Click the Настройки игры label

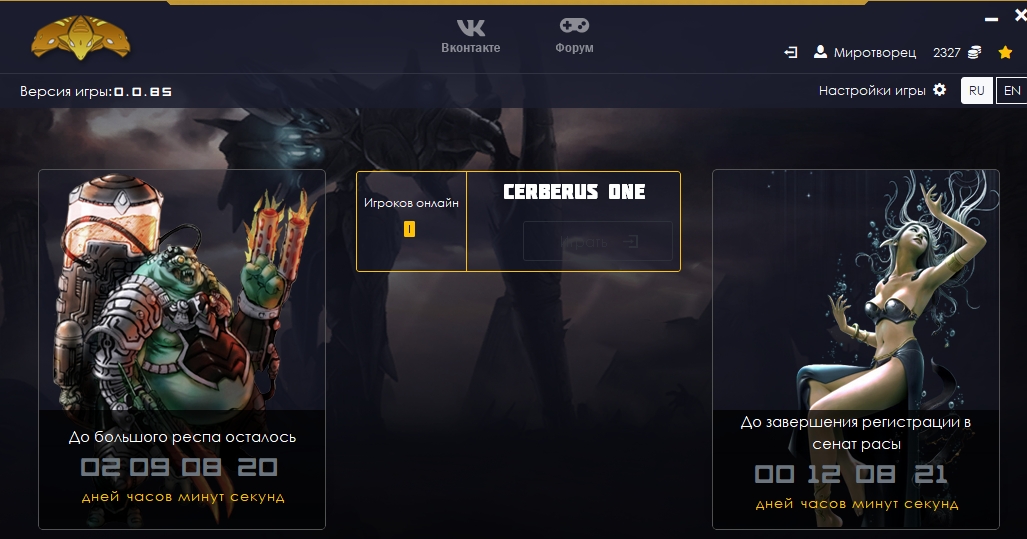click(x=872, y=90)
